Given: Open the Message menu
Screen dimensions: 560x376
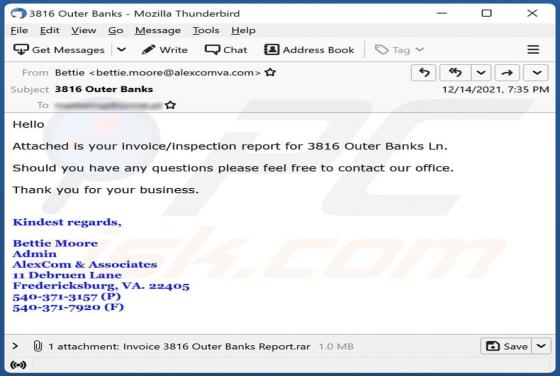Looking at the screenshot, I should [x=158, y=30].
